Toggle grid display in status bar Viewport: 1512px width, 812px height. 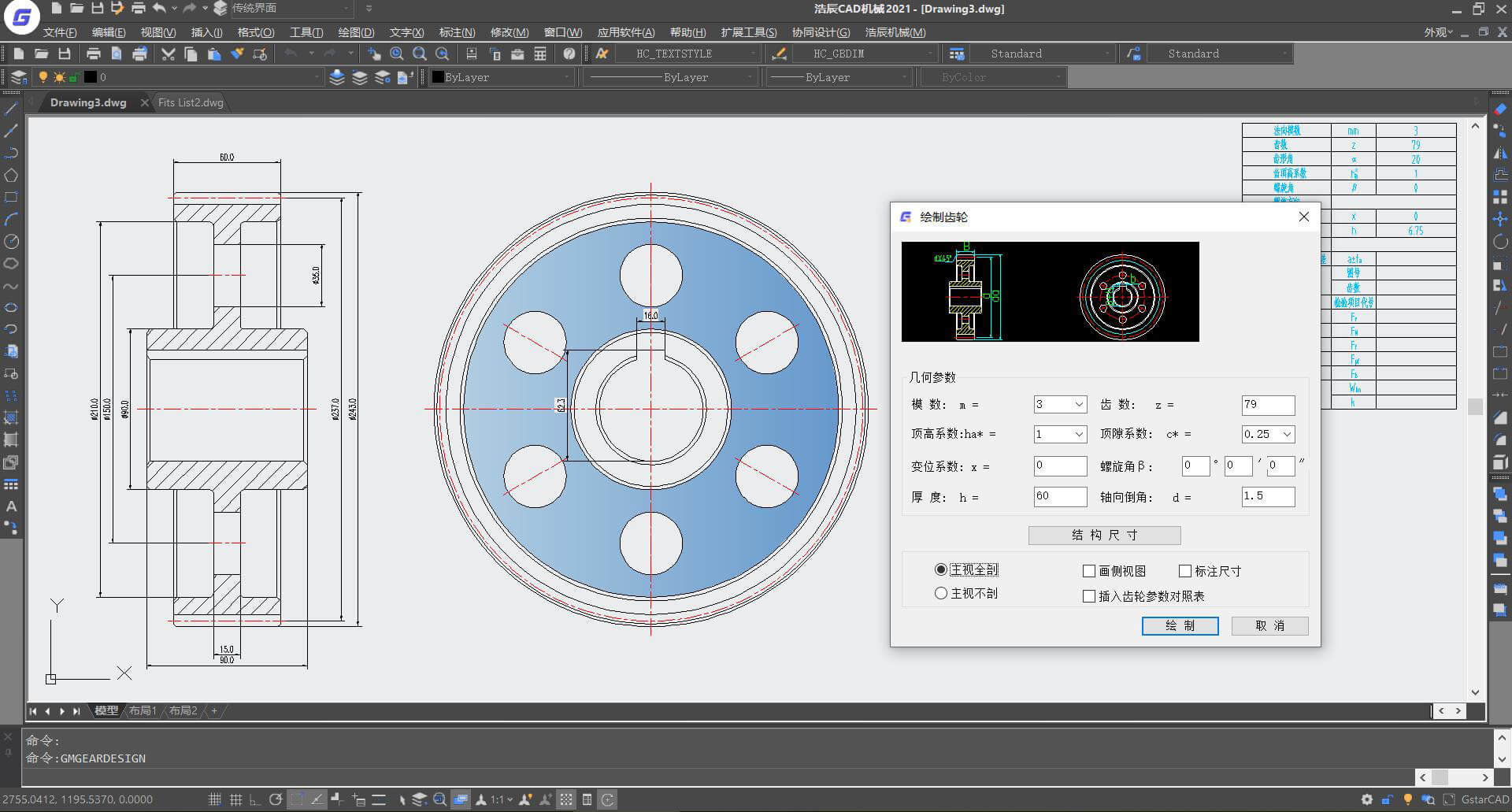click(x=235, y=799)
